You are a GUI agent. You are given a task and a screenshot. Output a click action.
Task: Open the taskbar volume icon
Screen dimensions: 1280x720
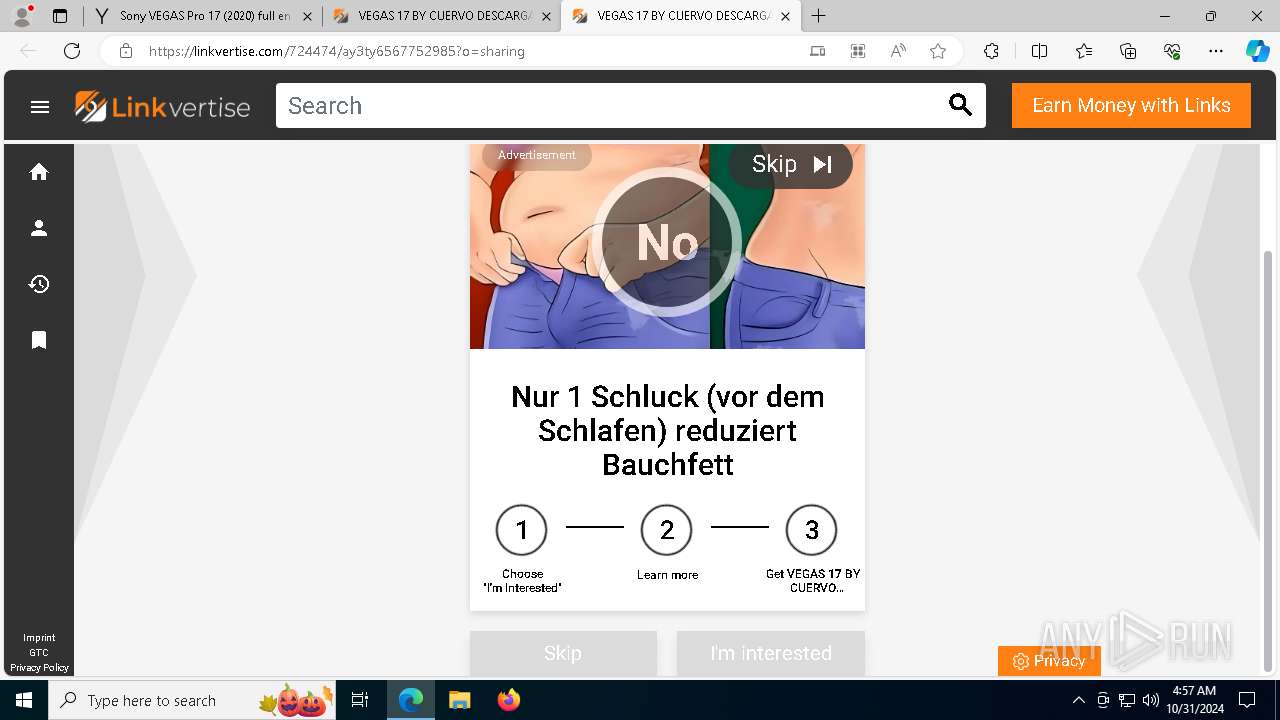1151,700
